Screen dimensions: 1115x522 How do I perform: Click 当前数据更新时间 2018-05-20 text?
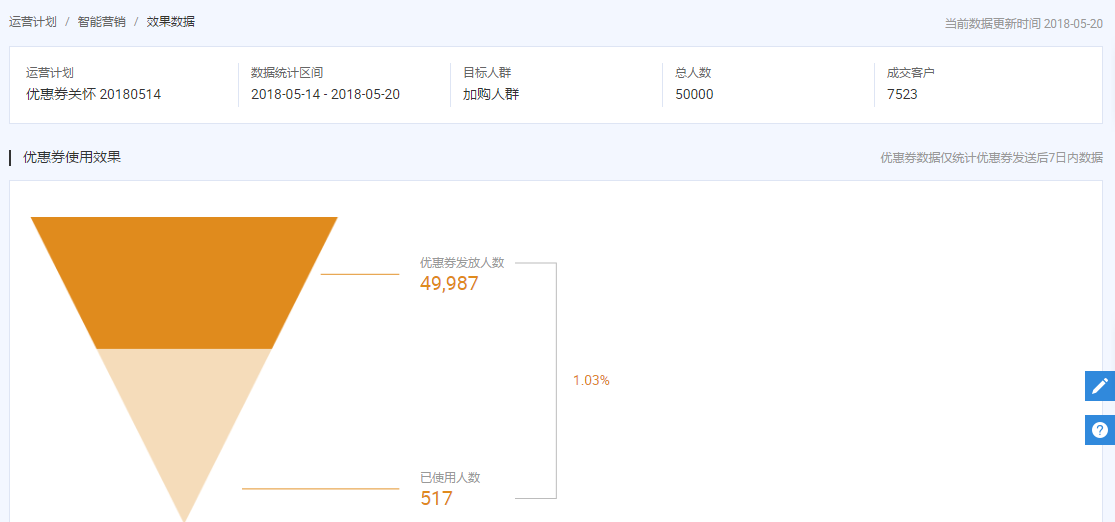1023,23
